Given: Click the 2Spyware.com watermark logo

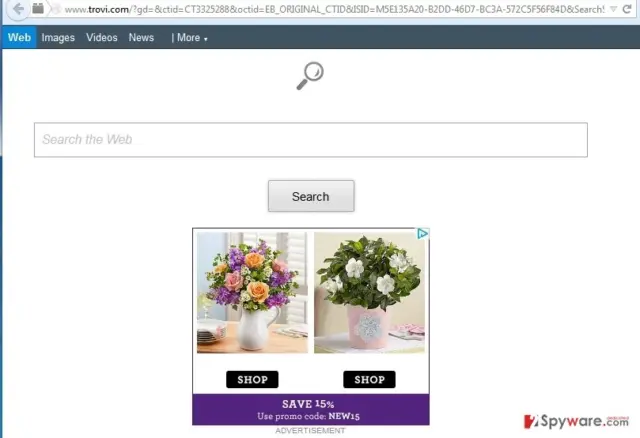Looking at the screenshot, I should click(576, 422).
